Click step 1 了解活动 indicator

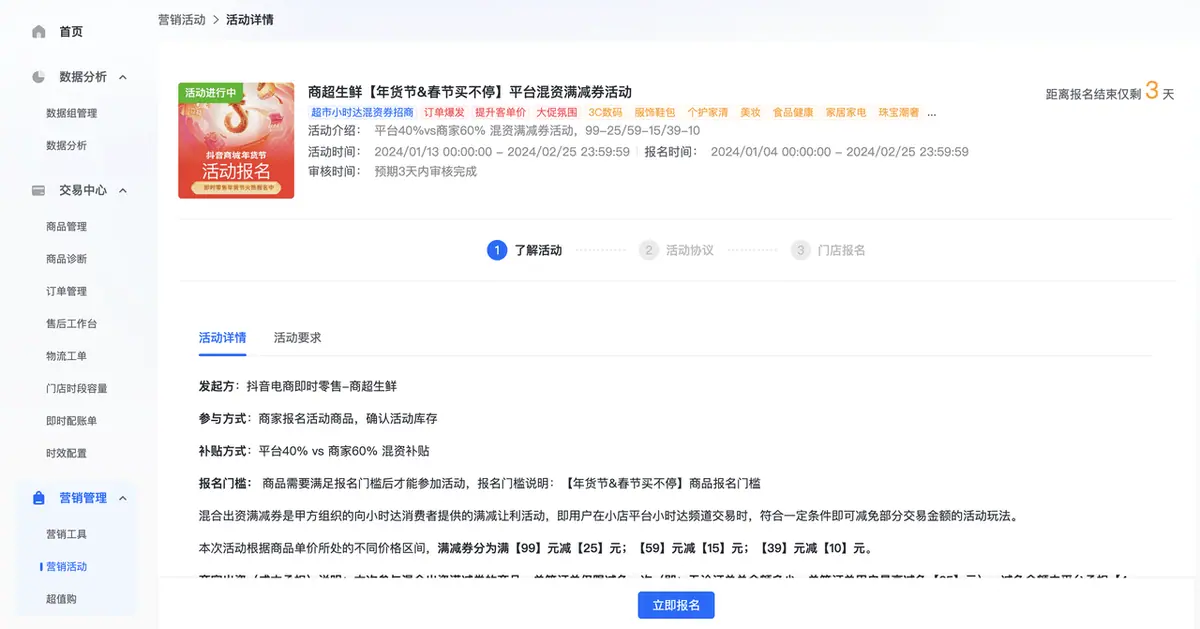(525, 250)
